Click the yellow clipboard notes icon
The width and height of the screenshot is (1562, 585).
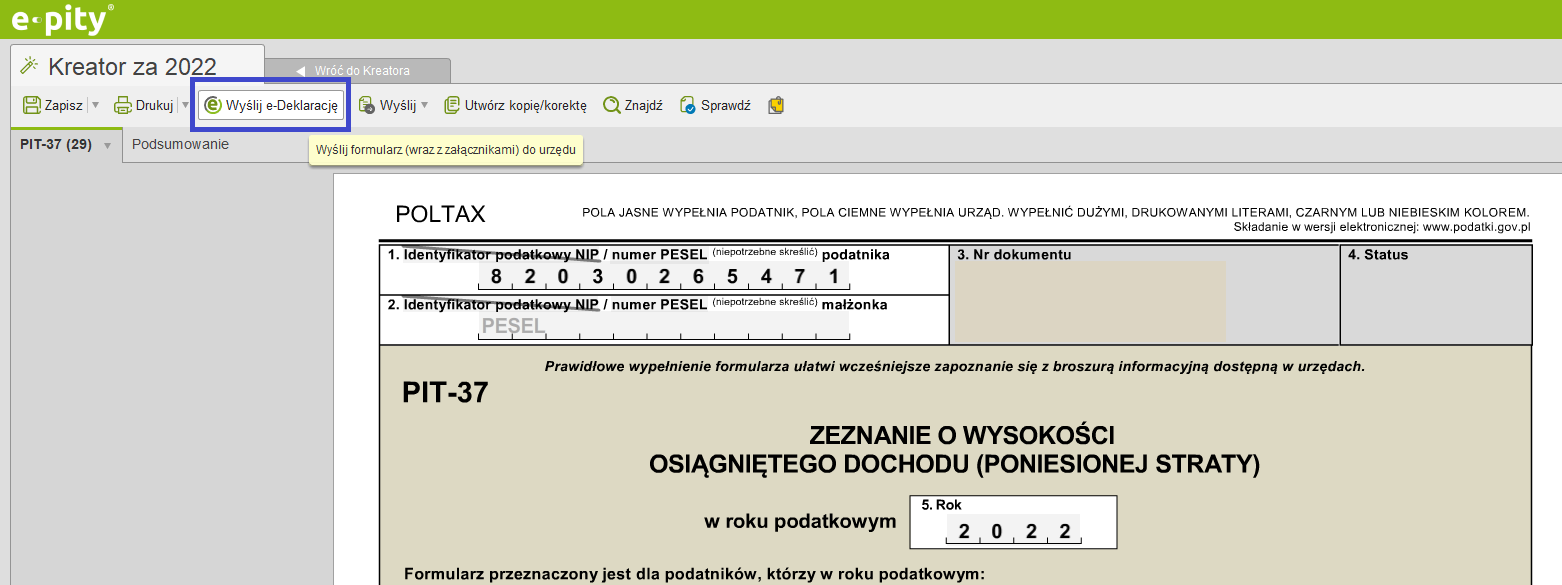tap(775, 105)
